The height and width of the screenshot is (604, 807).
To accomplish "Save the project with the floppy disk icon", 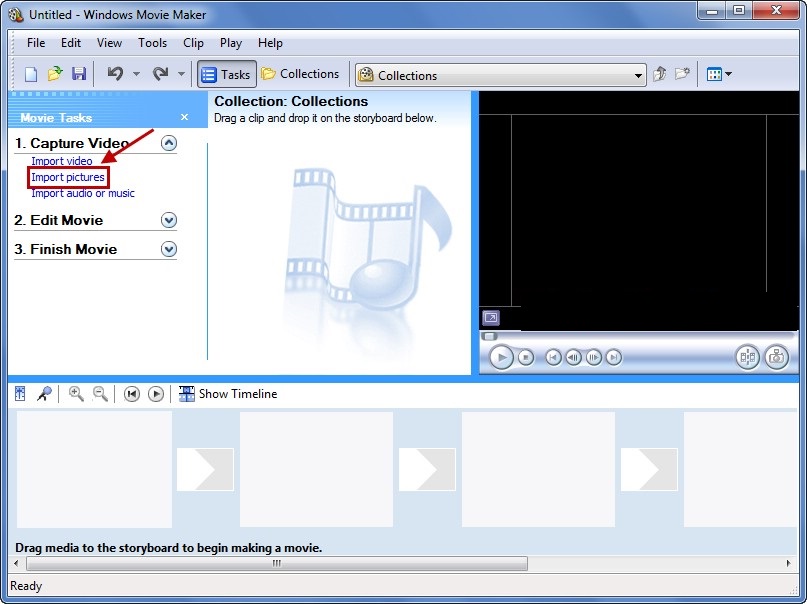I will (x=79, y=74).
